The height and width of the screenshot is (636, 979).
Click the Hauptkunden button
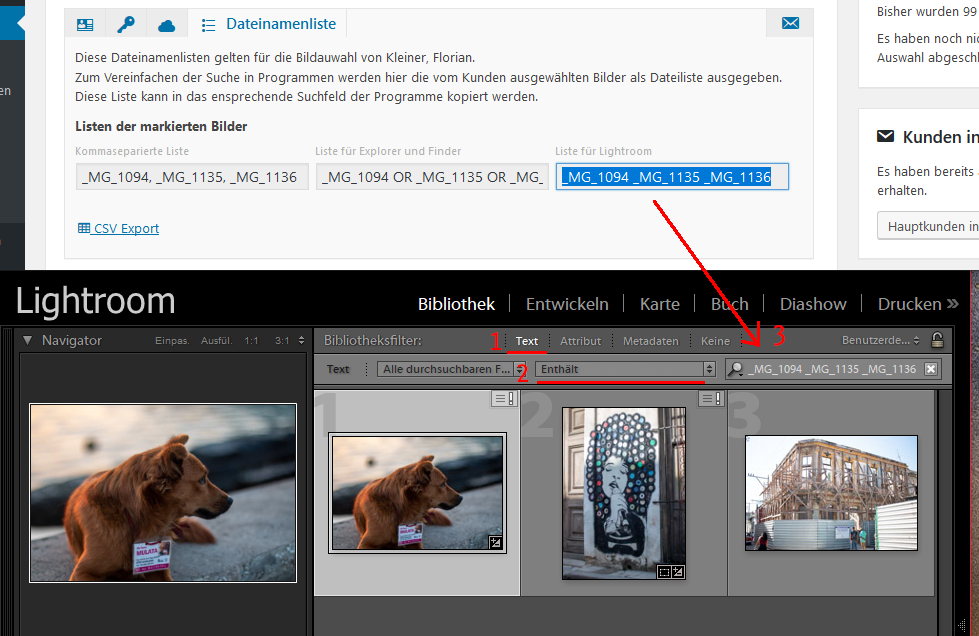click(x=927, y=226)
